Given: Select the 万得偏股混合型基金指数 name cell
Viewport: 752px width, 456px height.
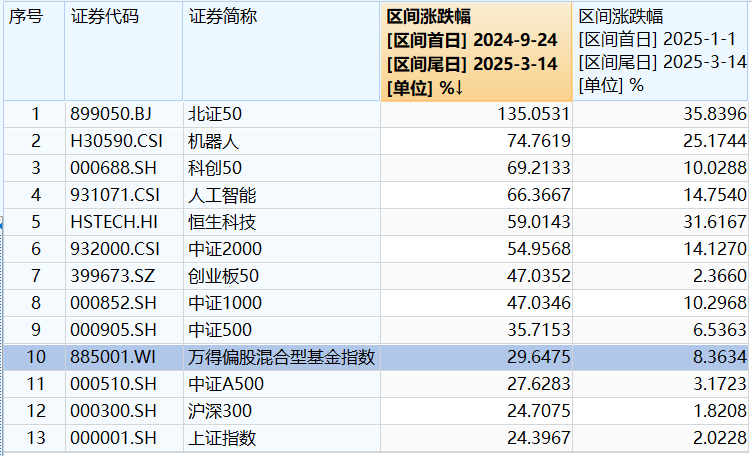Looking at the screenshot, I should [282, 357].
